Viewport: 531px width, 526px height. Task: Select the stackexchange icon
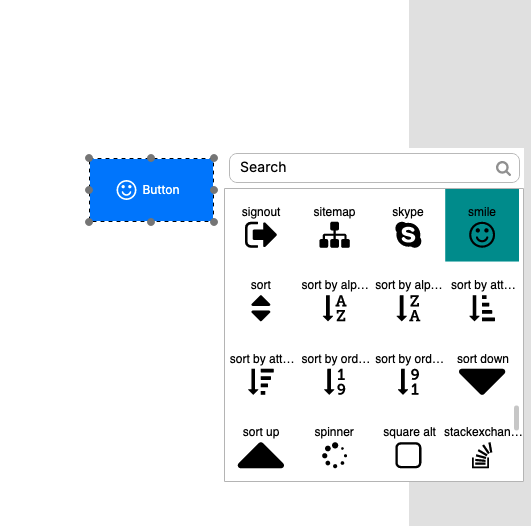click(x=482, y=455)
